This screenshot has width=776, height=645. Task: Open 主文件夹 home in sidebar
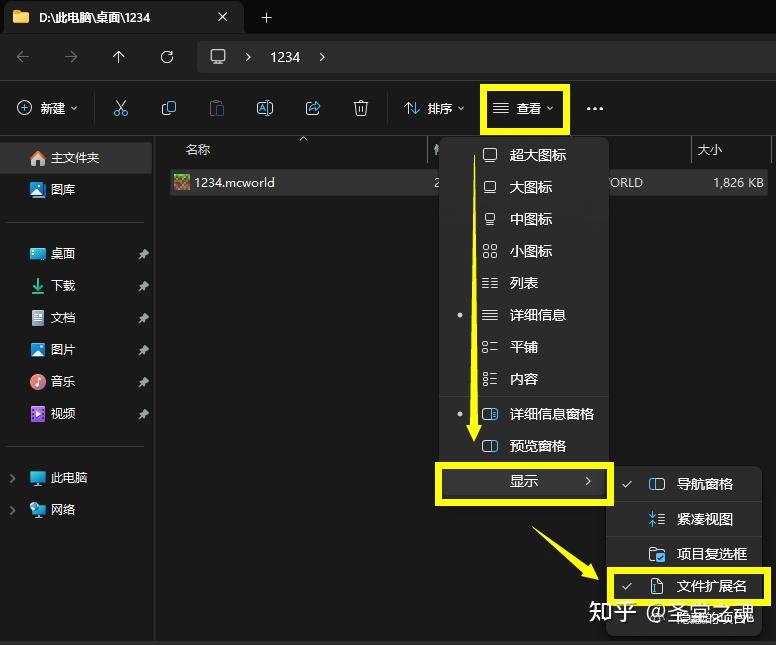coord(76,158)
